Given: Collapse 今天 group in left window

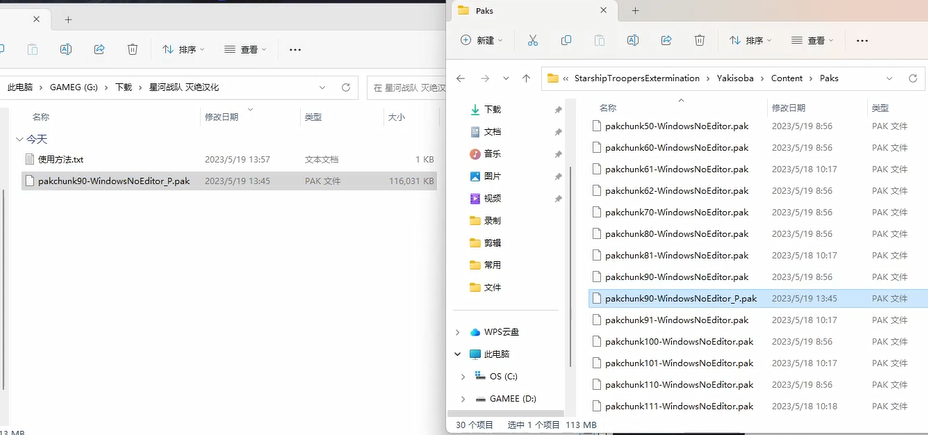Looking at the screenshot, I should 19,140.
